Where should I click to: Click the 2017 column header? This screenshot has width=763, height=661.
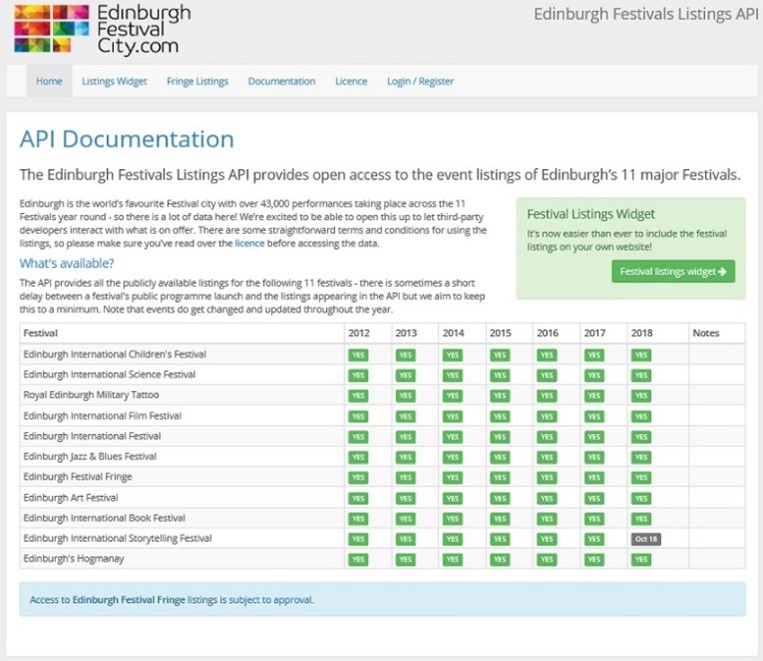(595, 333)
